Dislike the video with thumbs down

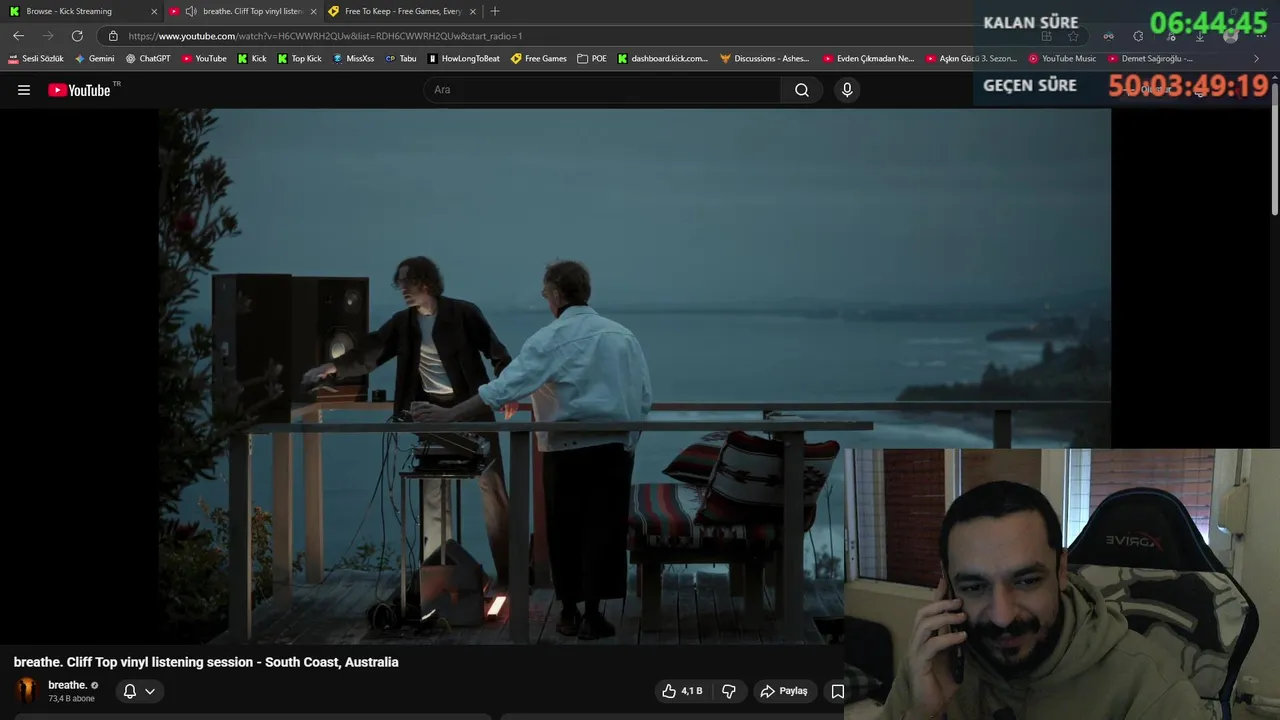pyautogui.click(x=729, y=691)
